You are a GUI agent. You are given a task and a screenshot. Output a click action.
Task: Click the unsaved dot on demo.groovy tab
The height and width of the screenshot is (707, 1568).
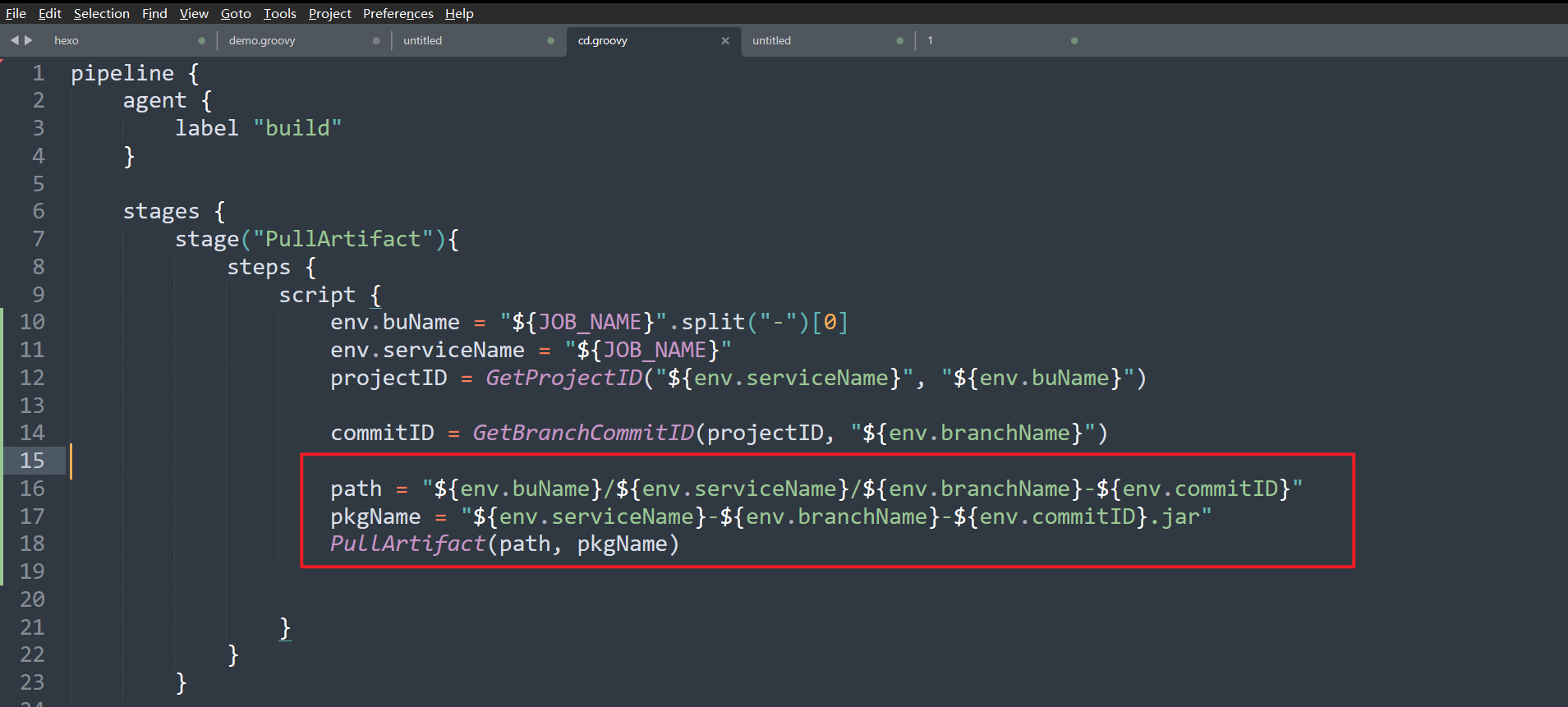pyautogui.click(x=376, y=41)
